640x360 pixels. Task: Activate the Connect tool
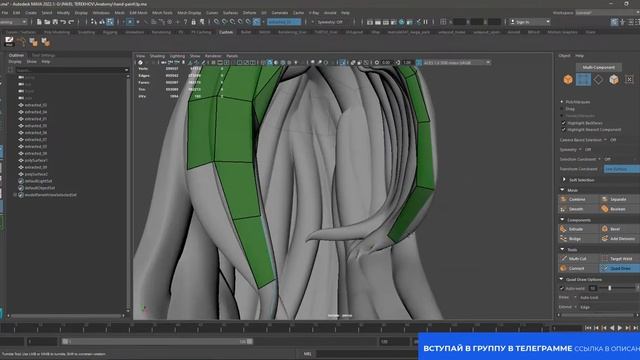[x=577, y=269]
